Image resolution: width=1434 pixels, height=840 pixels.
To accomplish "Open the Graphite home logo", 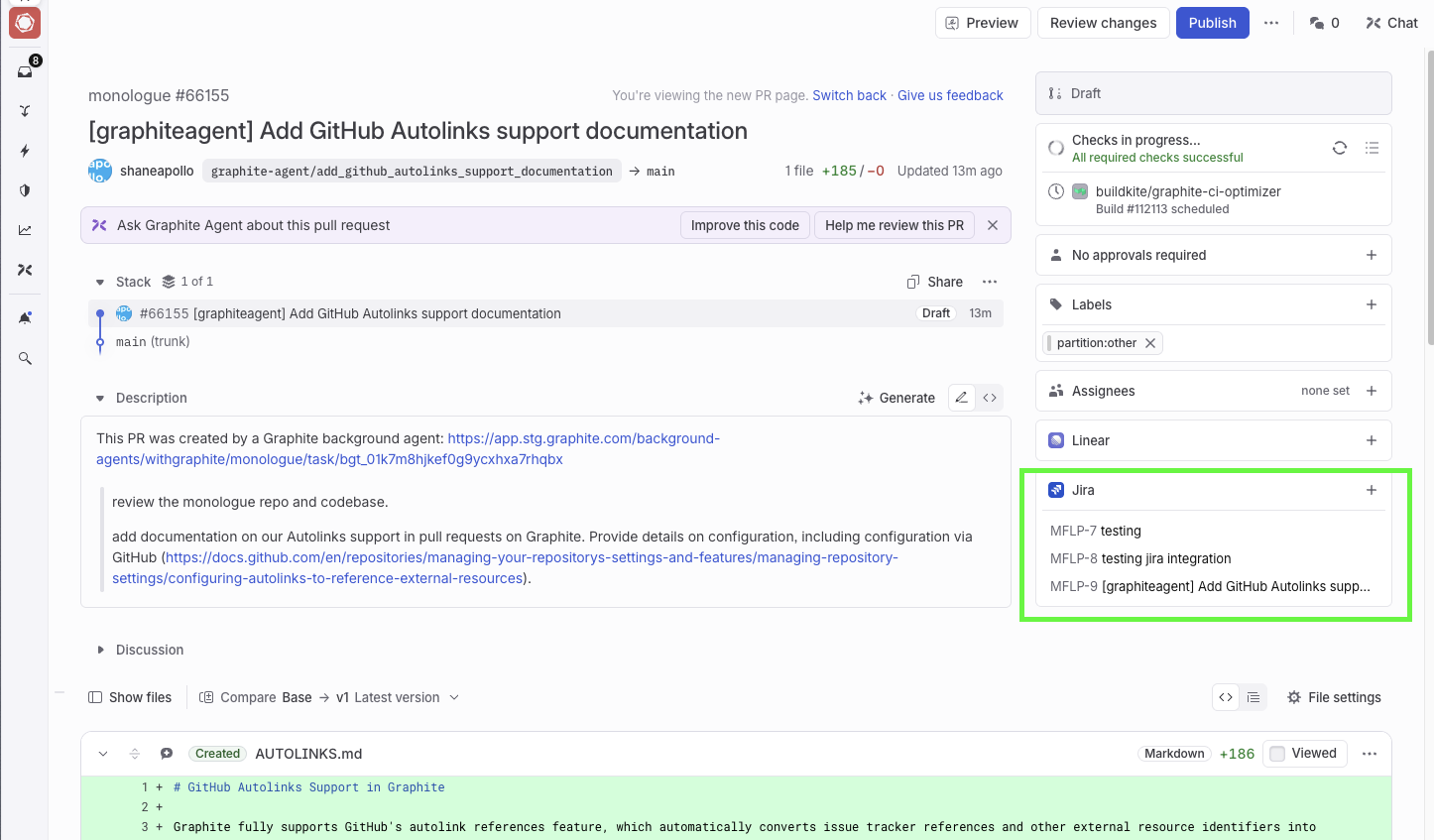I will coord(25,23).
